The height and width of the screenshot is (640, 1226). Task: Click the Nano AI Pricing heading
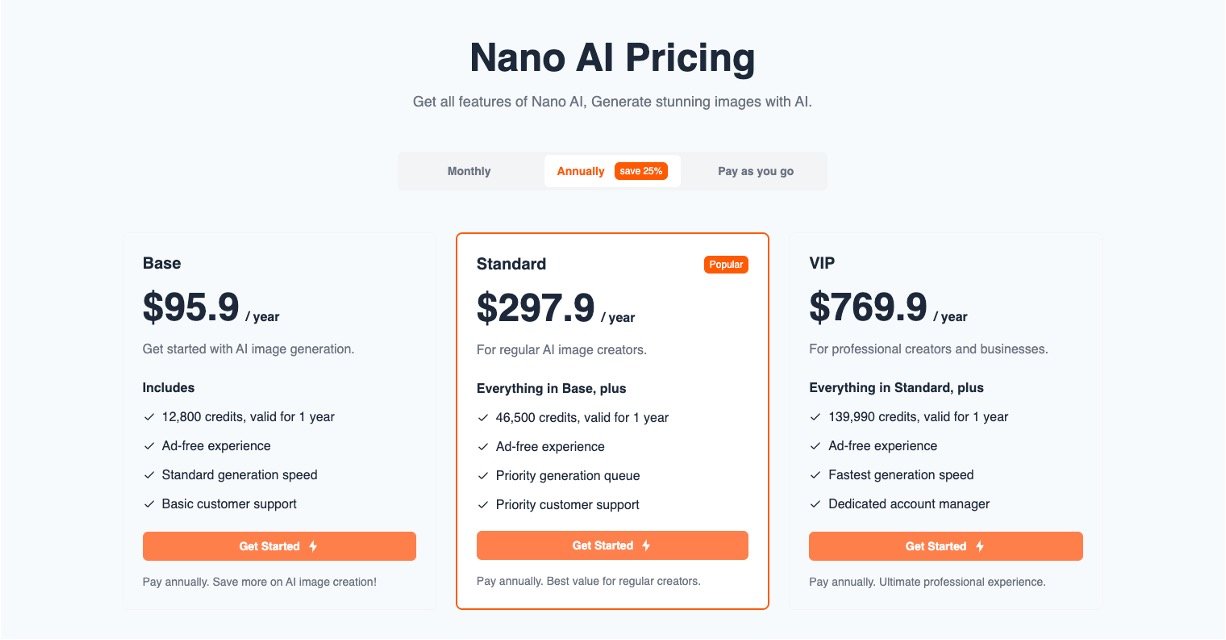click(612, 58)
